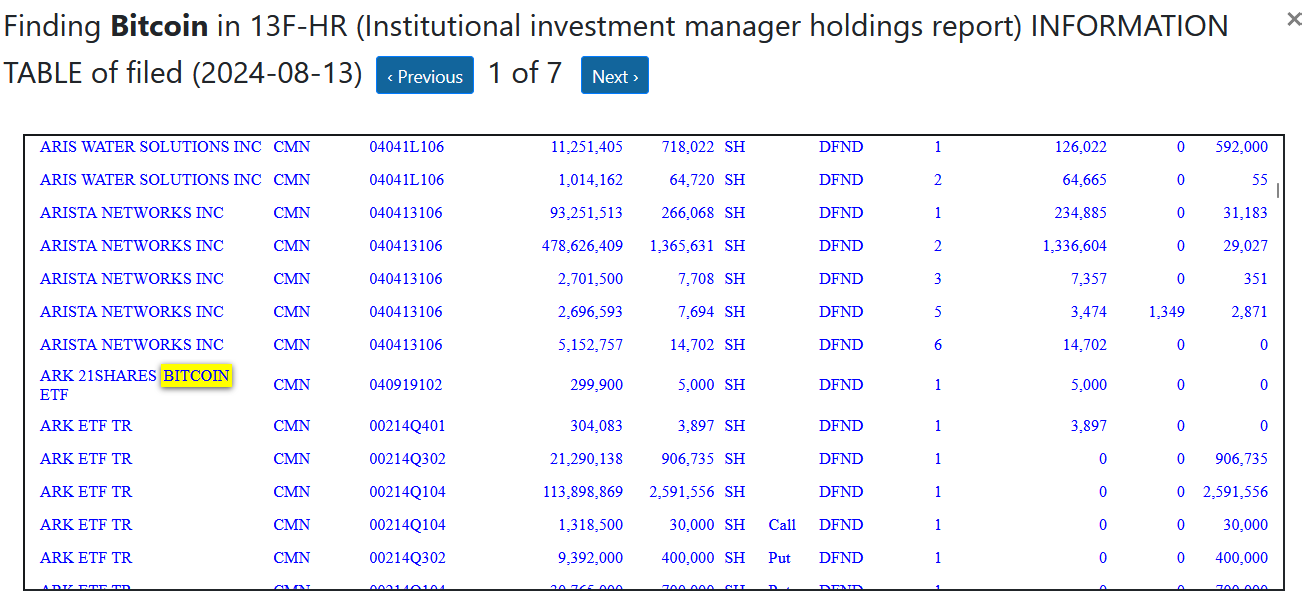Click the Previous navigation button
The height and width of the screenshot is (602, 1302).
click(x=424, y=75)
